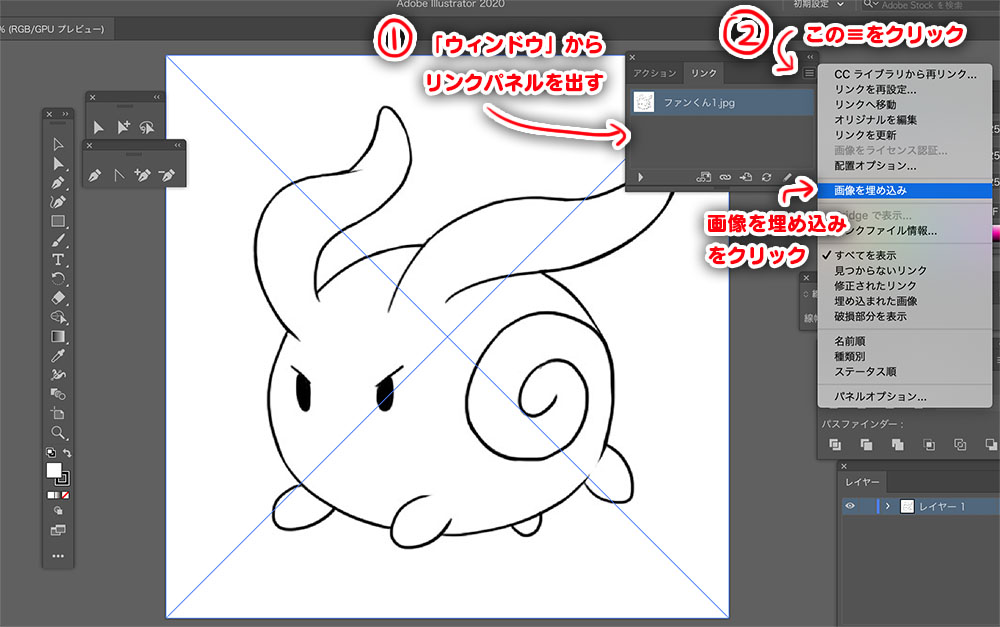Expand link info triangle in Links panel
Screen dimensions: 1000x627
click(640, 177)
